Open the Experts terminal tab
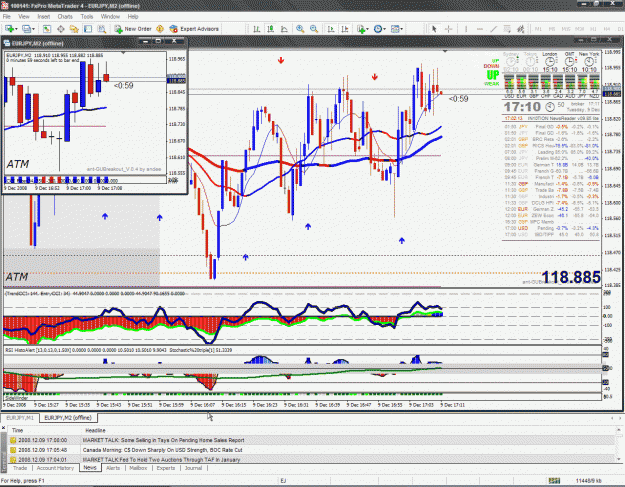Image resolution: width=625 pixels, height=487 pixels. tap(165, 468)
